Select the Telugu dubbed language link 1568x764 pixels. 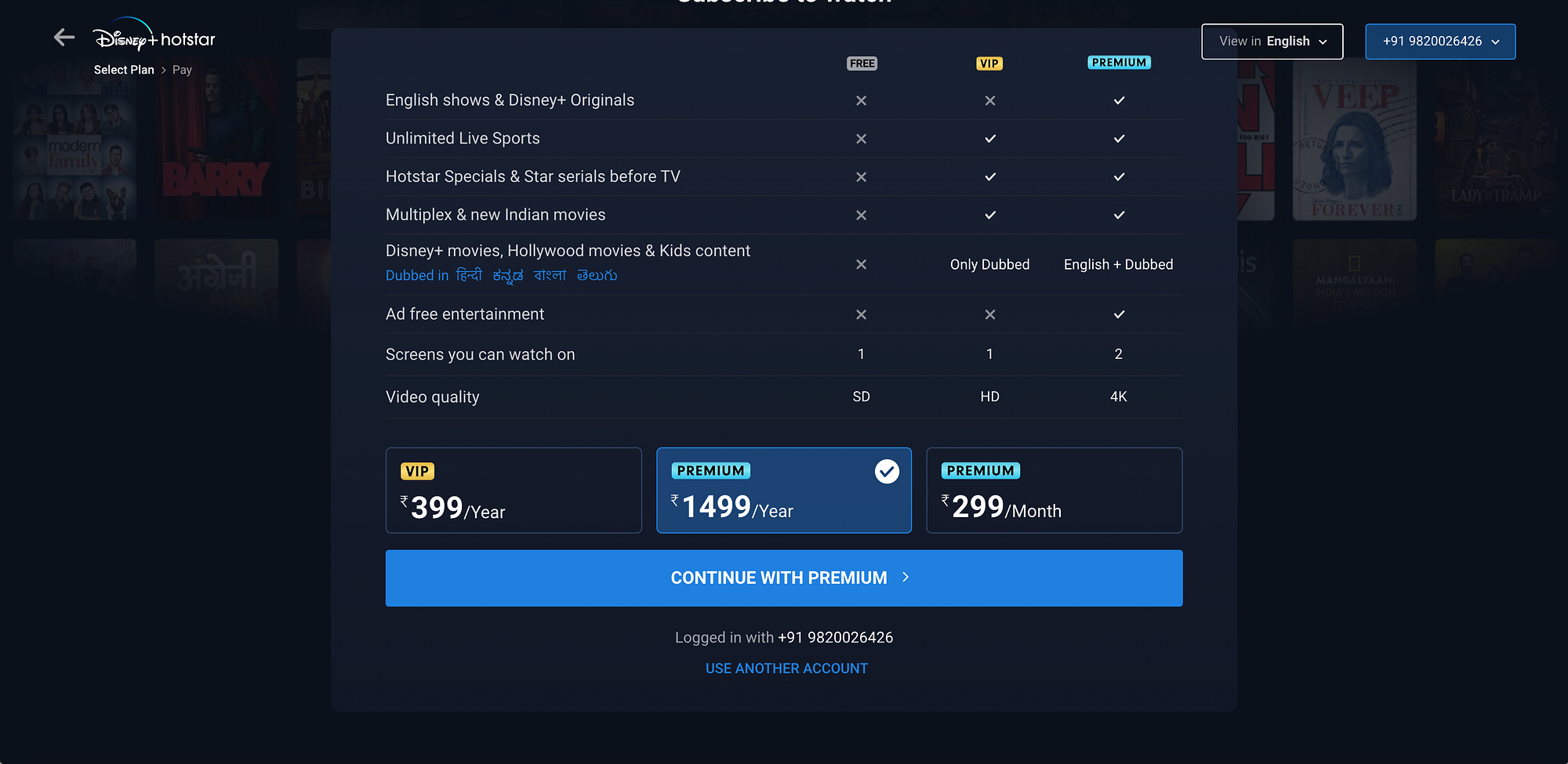(597, 275)
